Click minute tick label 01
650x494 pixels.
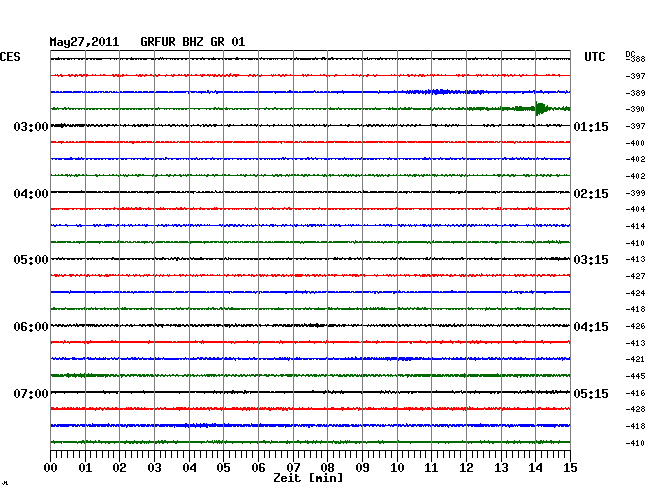pyautogui.click(x=85, y=467)
